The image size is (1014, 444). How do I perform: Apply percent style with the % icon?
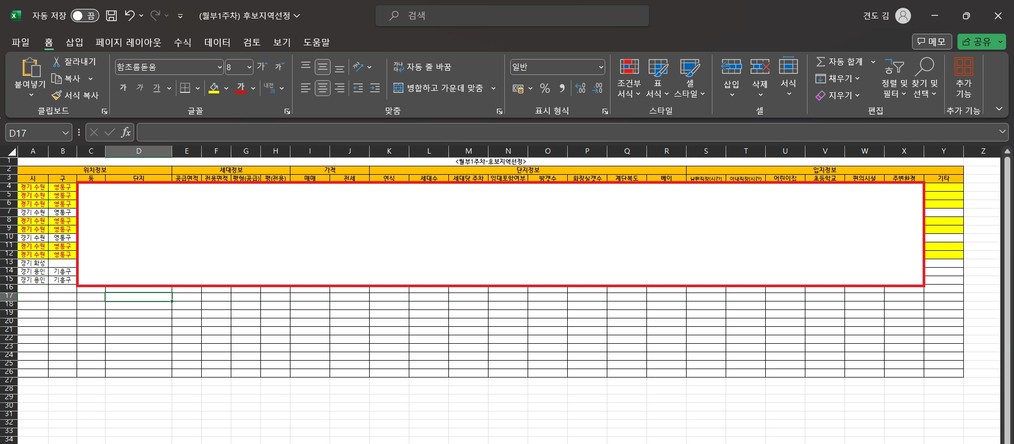coord(545,88)
